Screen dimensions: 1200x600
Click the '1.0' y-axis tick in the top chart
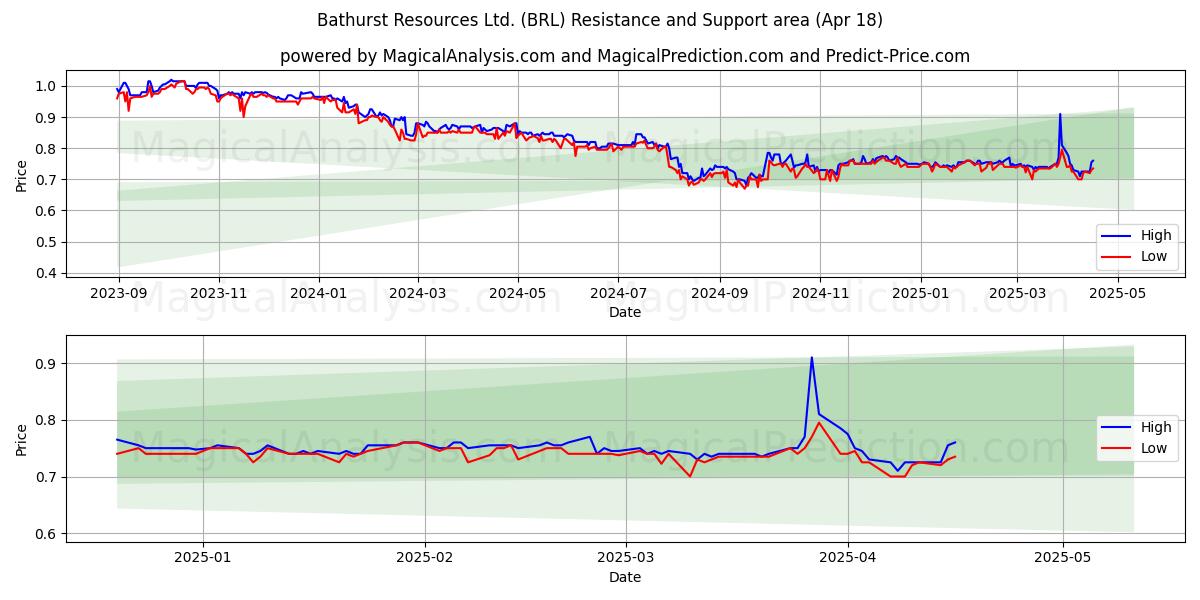pos(48,86)
